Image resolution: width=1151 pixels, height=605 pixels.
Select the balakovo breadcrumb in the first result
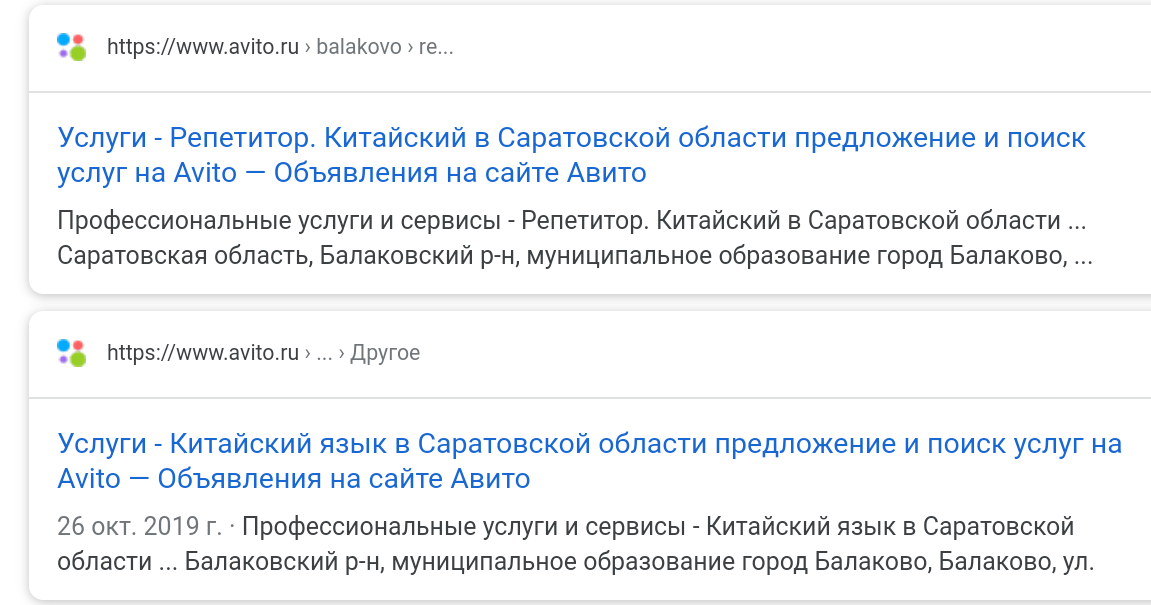click(x=359, y=47)
